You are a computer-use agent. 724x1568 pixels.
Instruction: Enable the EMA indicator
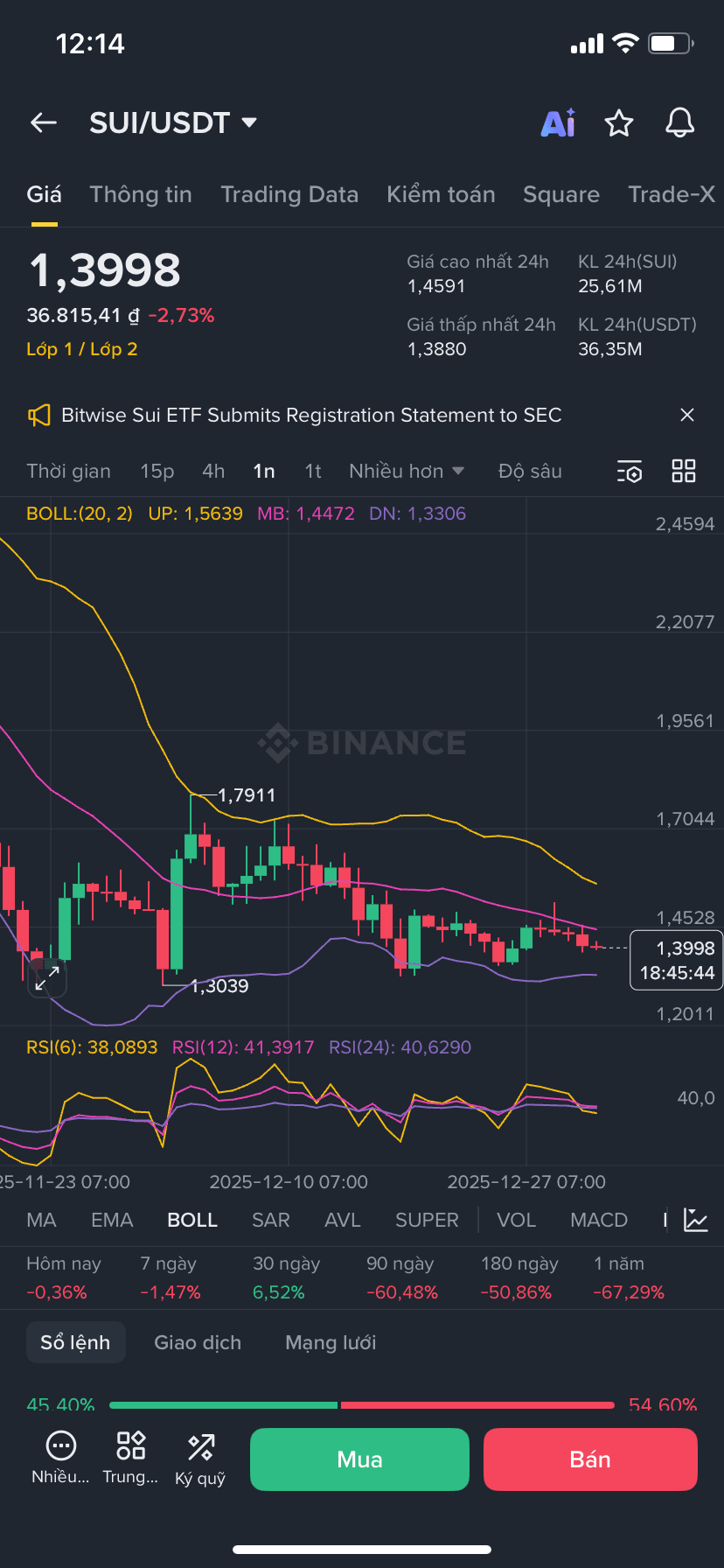tap(112, 1220)
